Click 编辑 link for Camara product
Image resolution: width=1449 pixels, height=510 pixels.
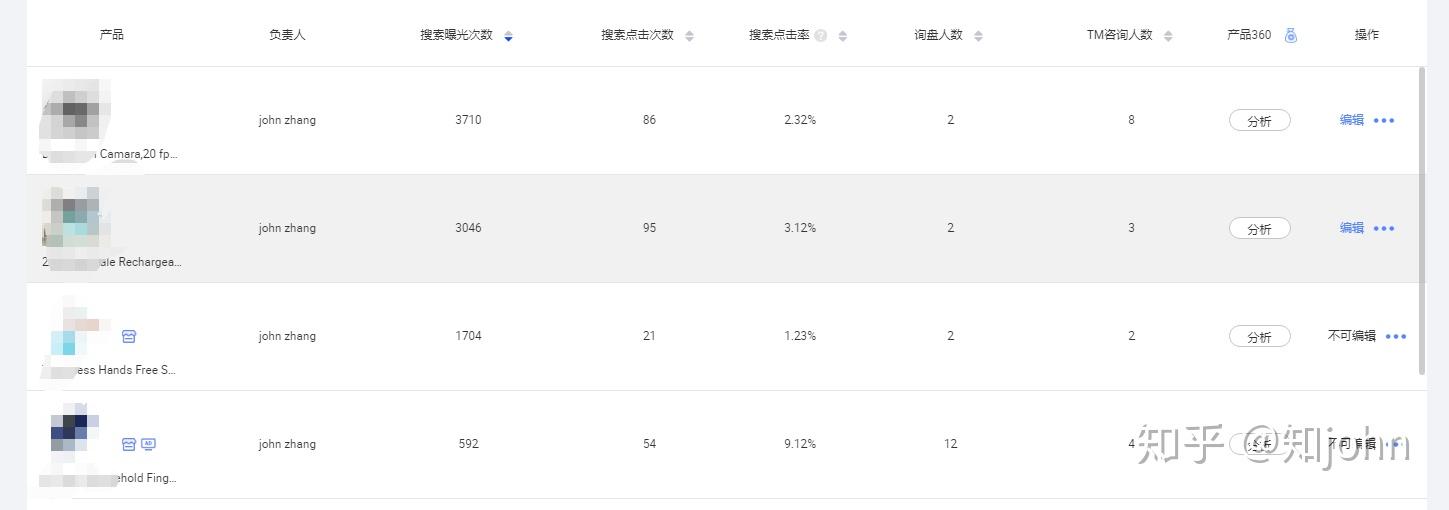(x=1352, y=120)
